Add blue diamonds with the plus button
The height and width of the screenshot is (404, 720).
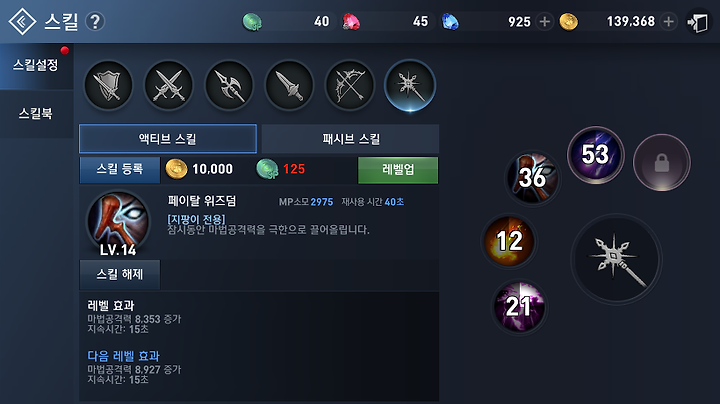pos(544,22)
